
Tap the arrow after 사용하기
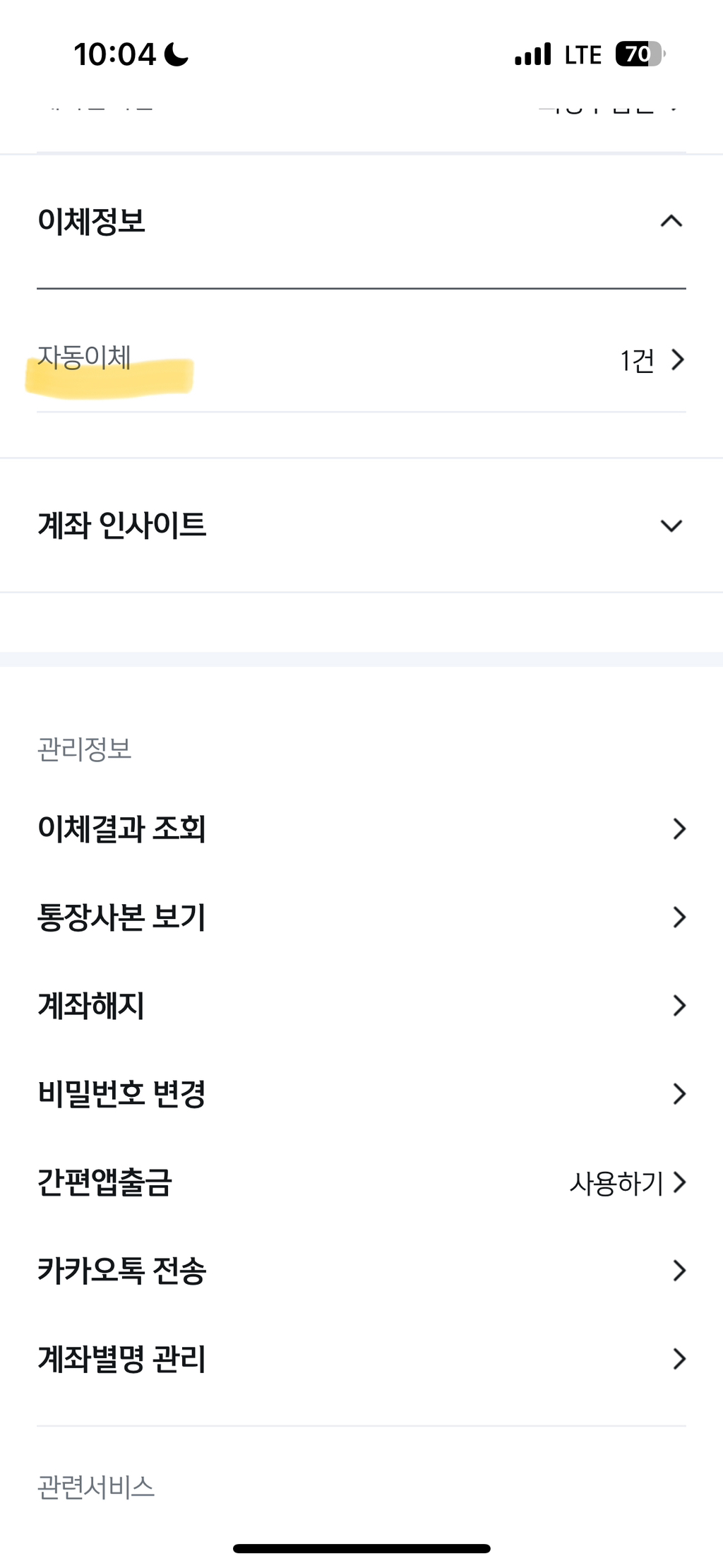pos(679,1182)
